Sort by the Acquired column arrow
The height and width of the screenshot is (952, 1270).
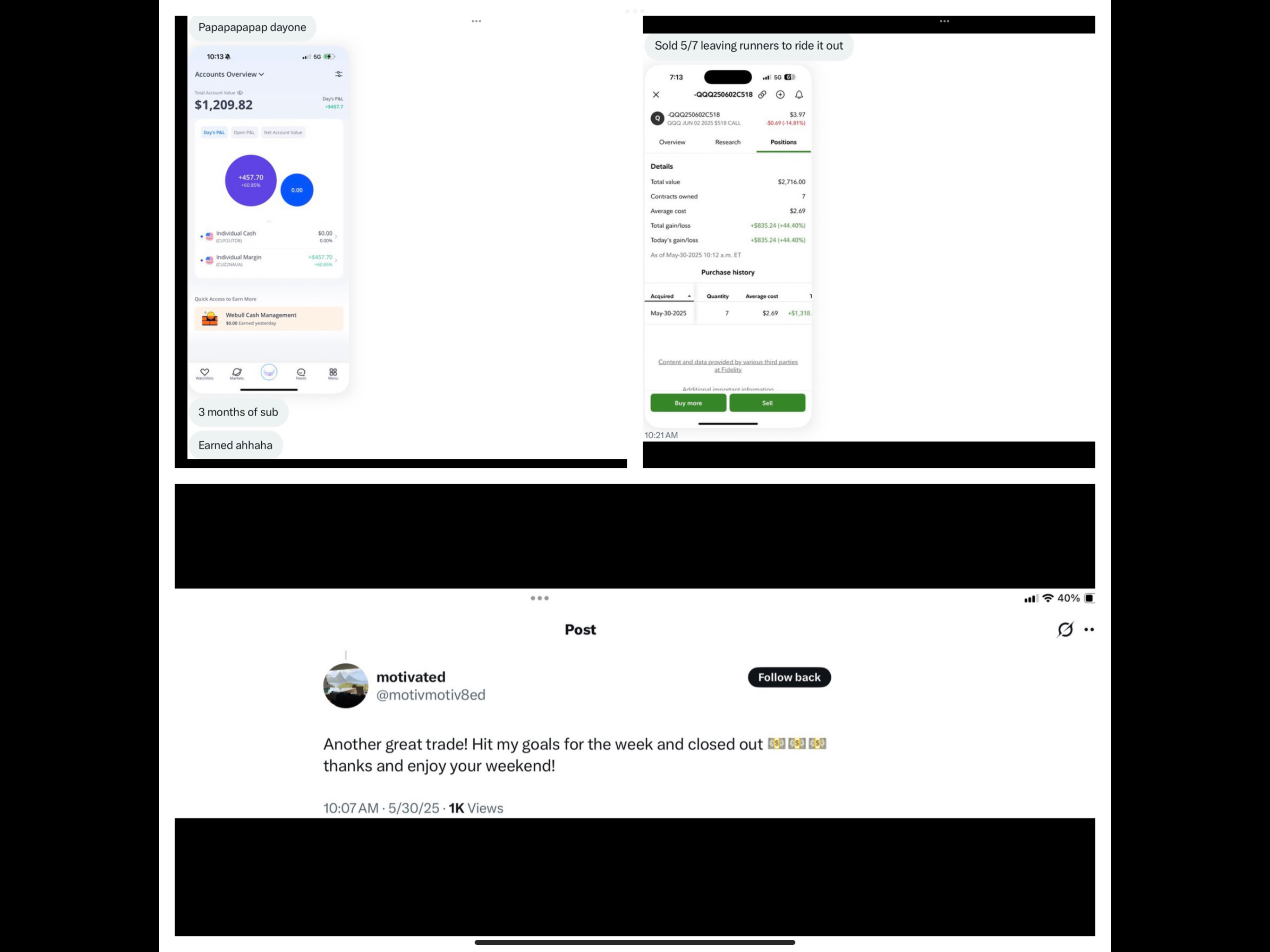689,296
